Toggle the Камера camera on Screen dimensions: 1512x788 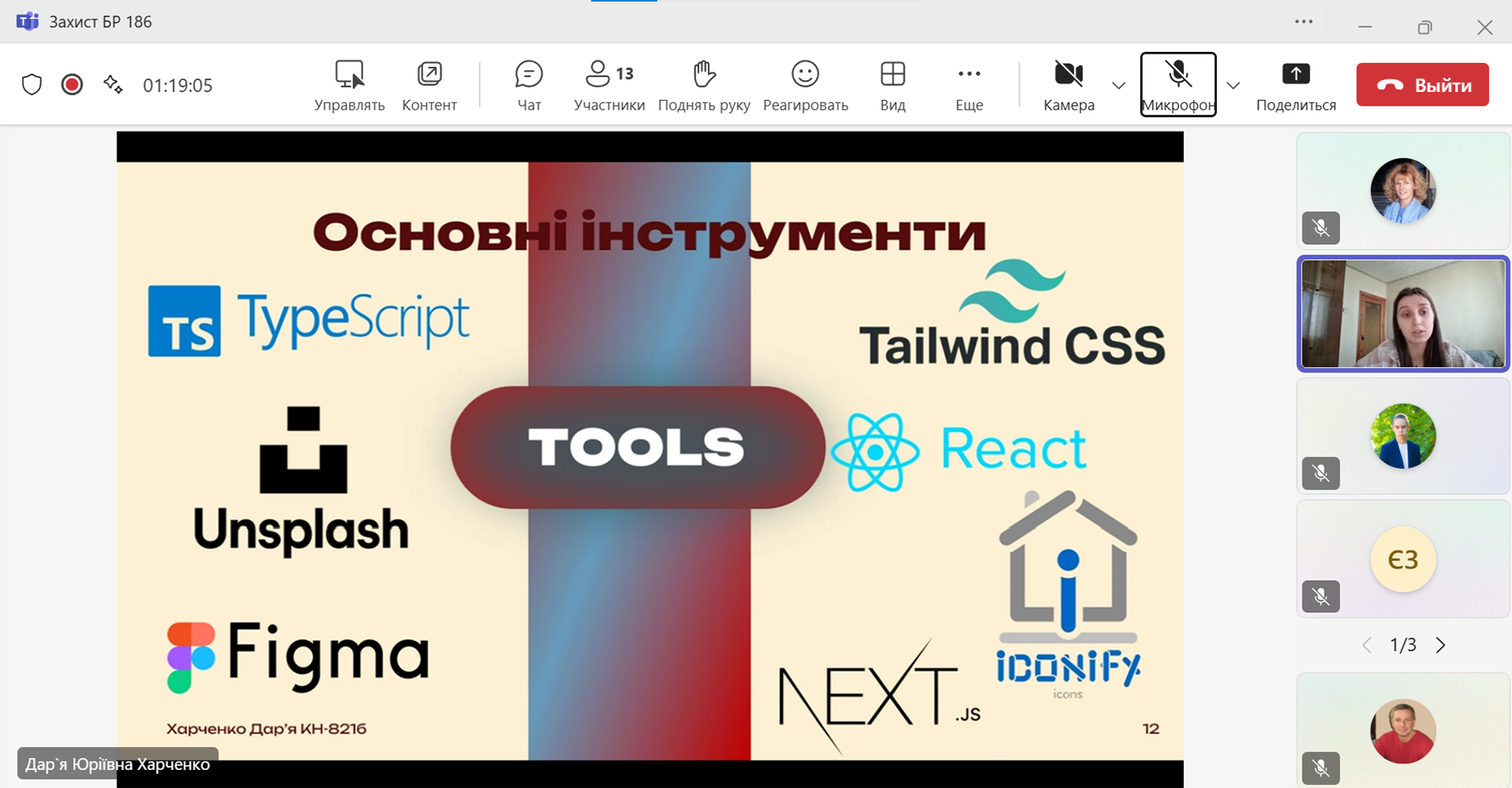(x=1069, y=84)
